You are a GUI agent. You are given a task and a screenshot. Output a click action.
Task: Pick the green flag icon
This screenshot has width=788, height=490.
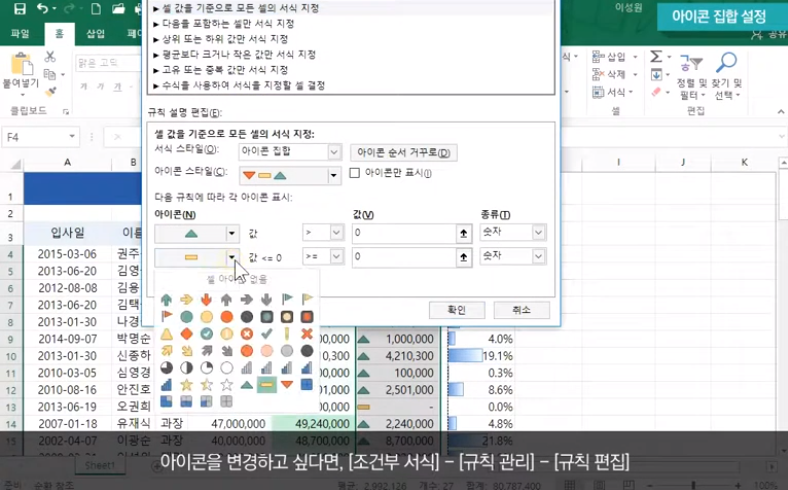click(x=287, y=300)
